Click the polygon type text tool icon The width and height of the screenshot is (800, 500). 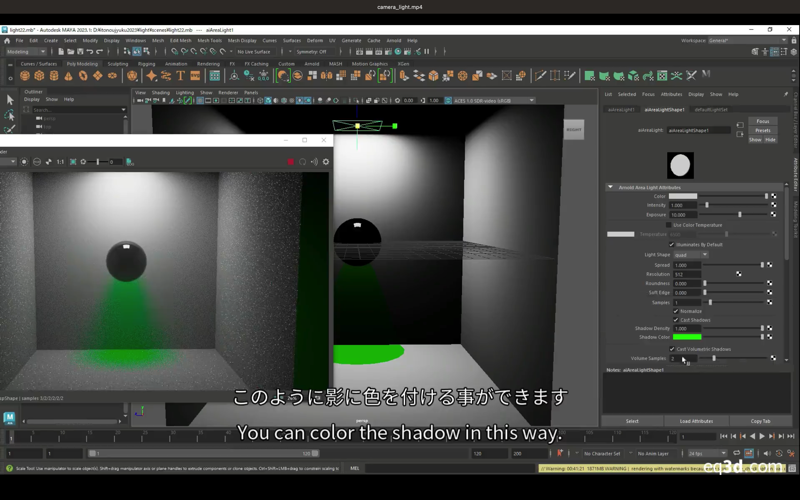[181, 75]
